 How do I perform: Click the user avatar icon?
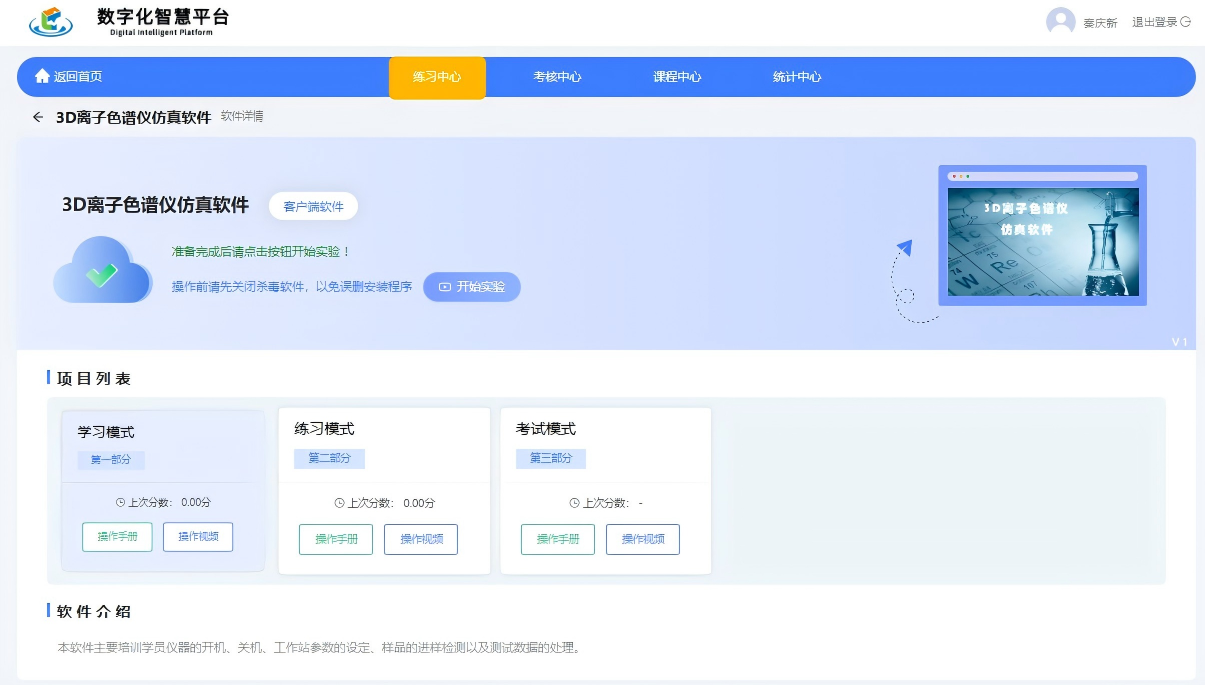pyautogui.click(x=1060, y=22)
